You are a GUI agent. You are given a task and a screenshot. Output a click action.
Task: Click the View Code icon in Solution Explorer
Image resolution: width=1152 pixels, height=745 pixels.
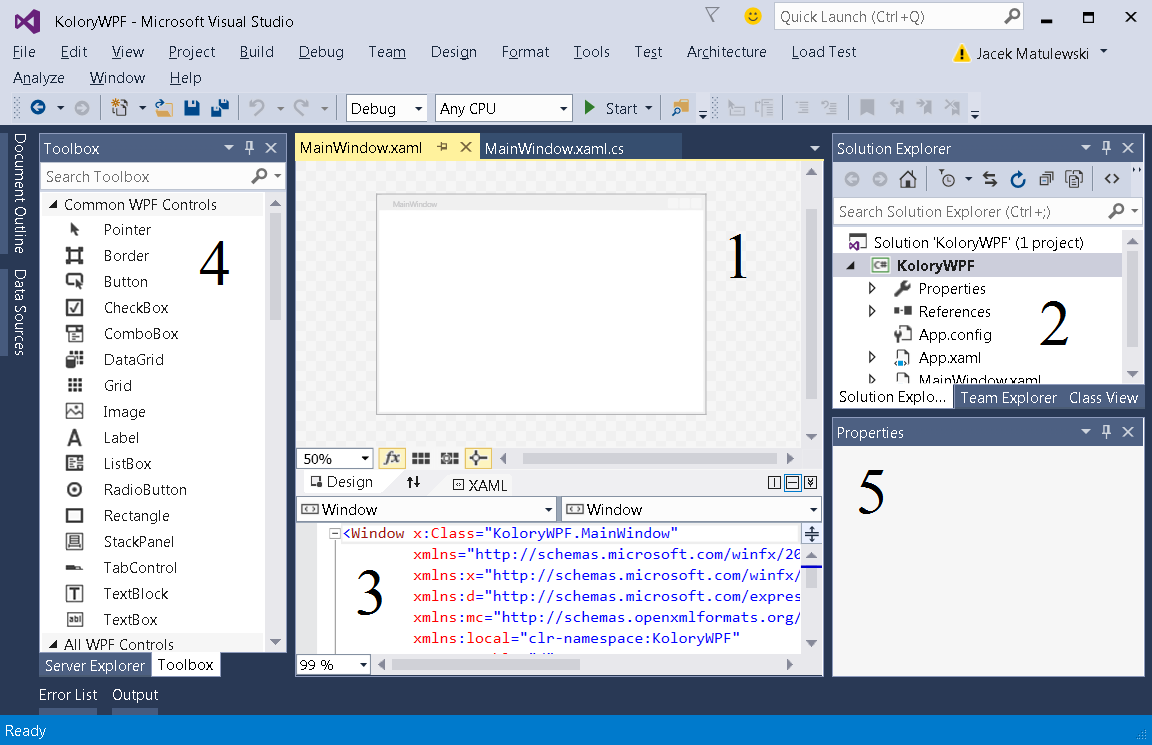pos(1112,179)
